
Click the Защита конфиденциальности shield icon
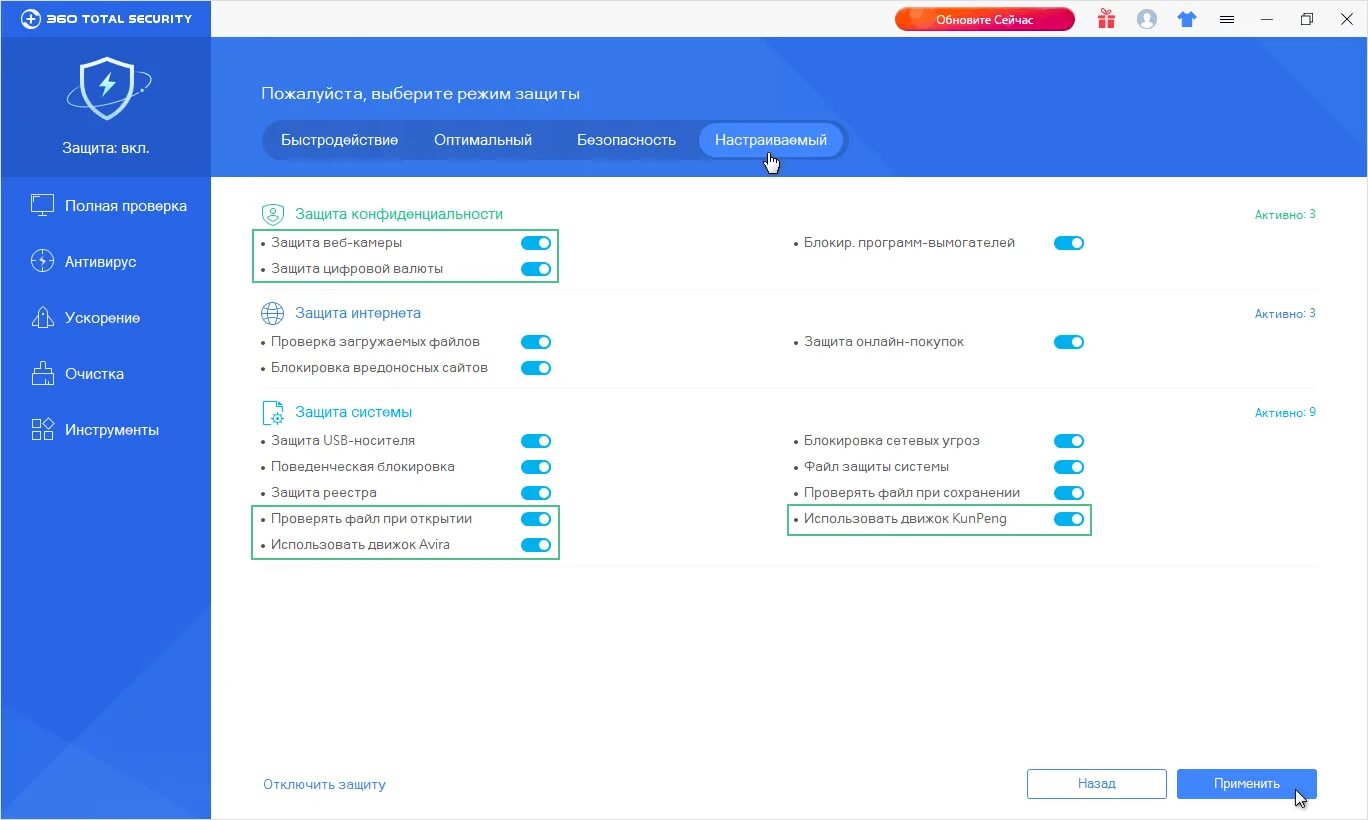(x=273, y=214)
